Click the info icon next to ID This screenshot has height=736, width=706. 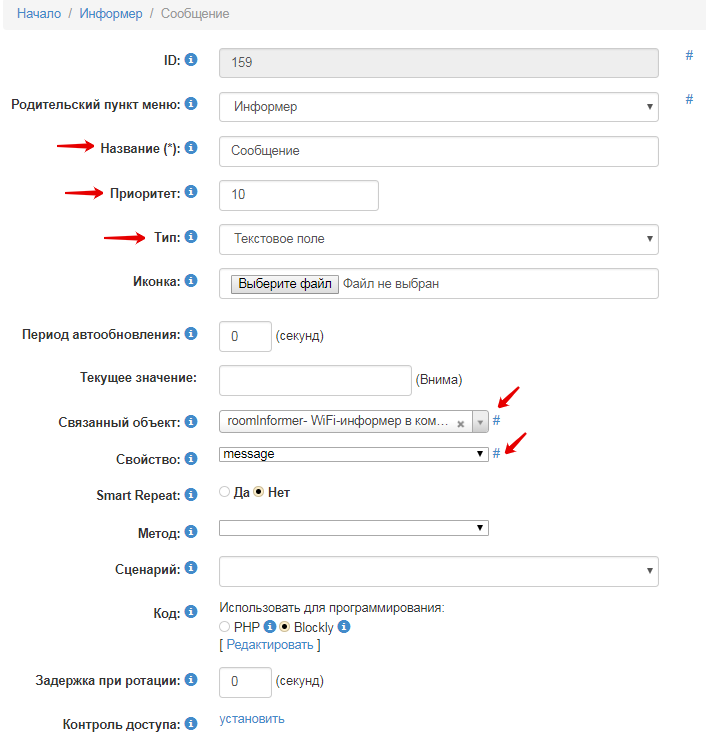pyautogui.click(x=191, y=60)
